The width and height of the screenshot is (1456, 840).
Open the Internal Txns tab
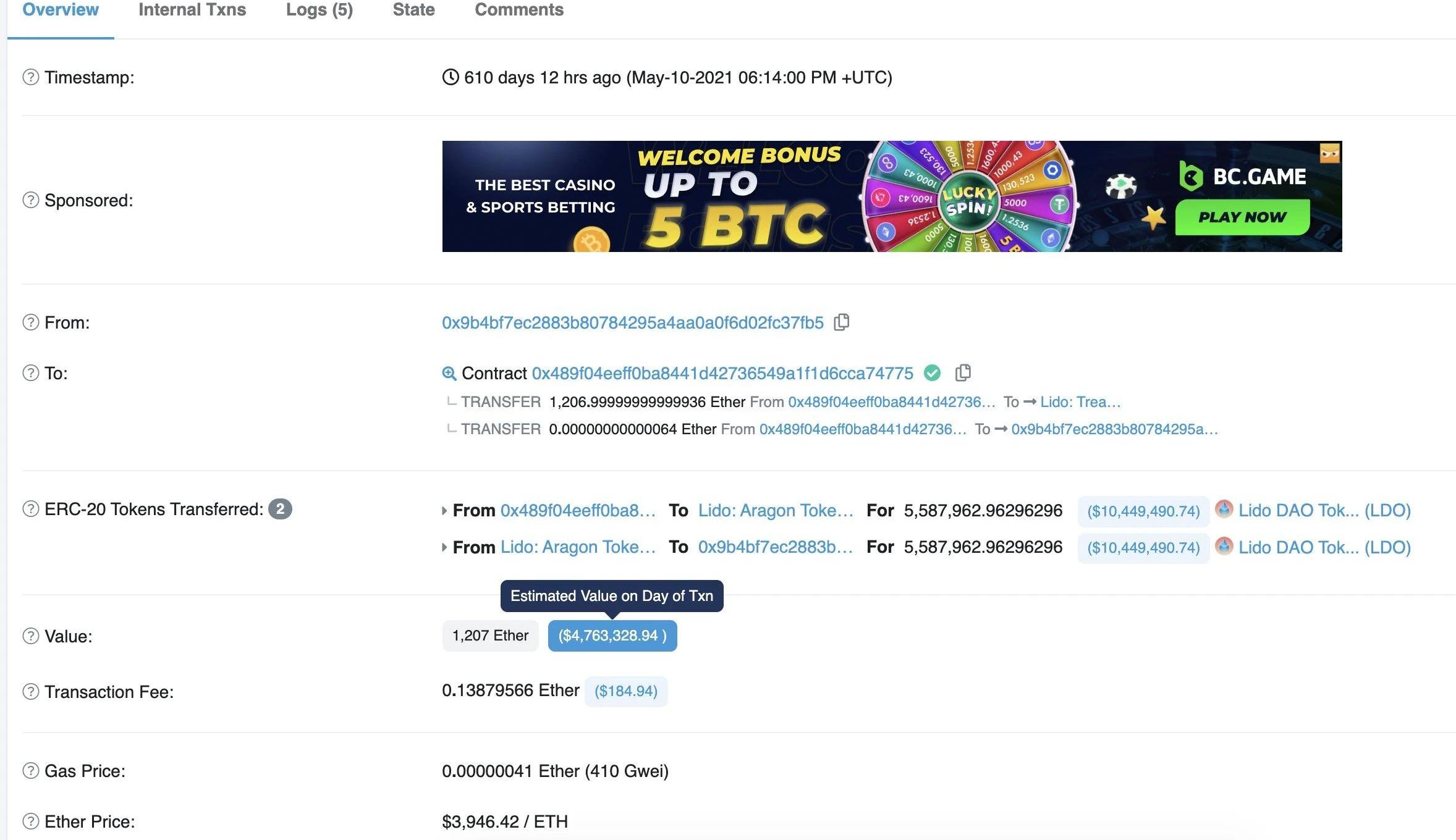[192, 10]
